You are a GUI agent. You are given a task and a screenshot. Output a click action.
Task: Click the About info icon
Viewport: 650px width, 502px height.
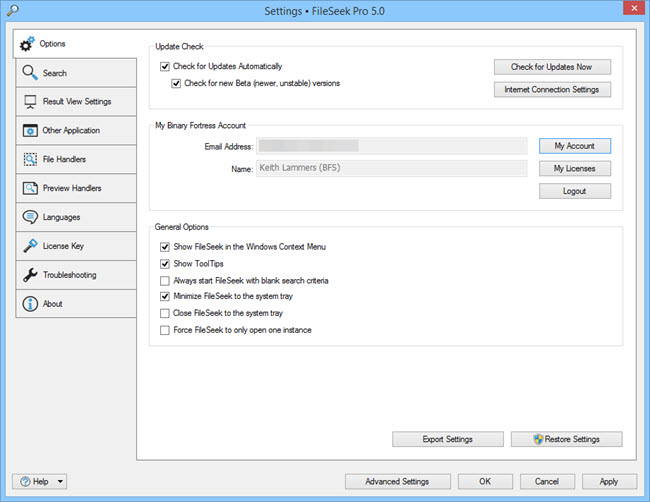[30, 304]
